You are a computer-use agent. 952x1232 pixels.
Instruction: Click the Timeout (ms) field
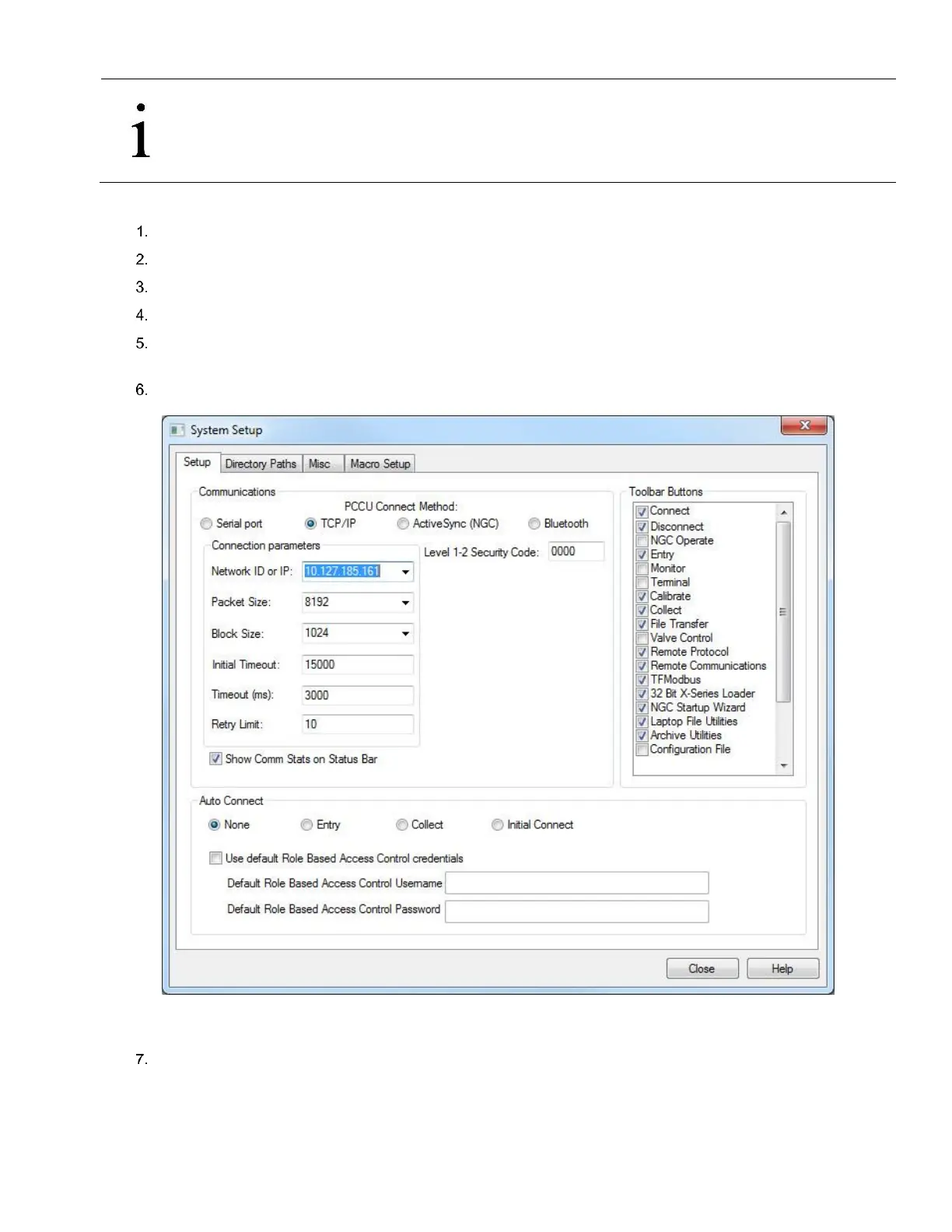(358, 695)
